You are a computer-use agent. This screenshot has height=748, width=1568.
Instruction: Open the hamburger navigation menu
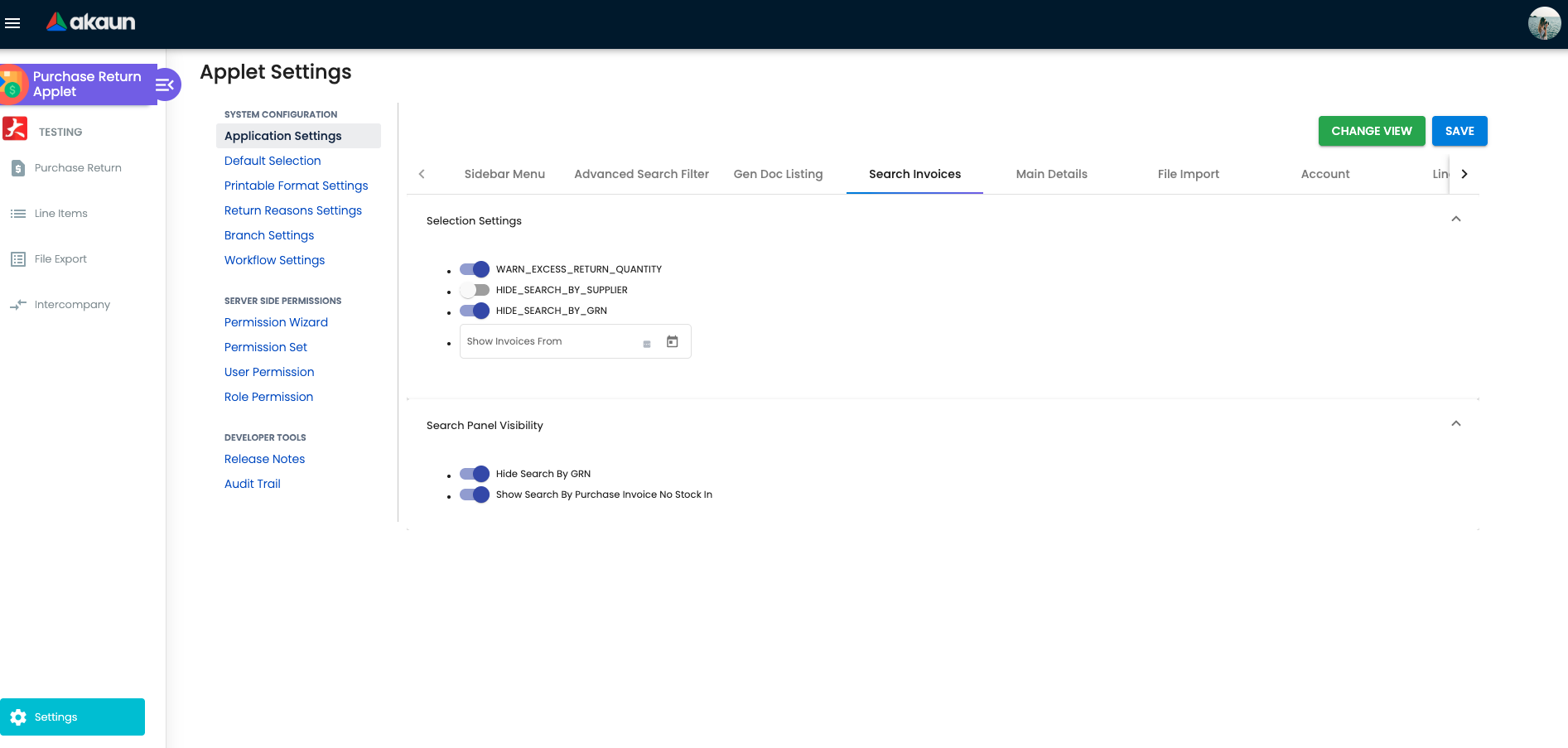coord(12,23)
